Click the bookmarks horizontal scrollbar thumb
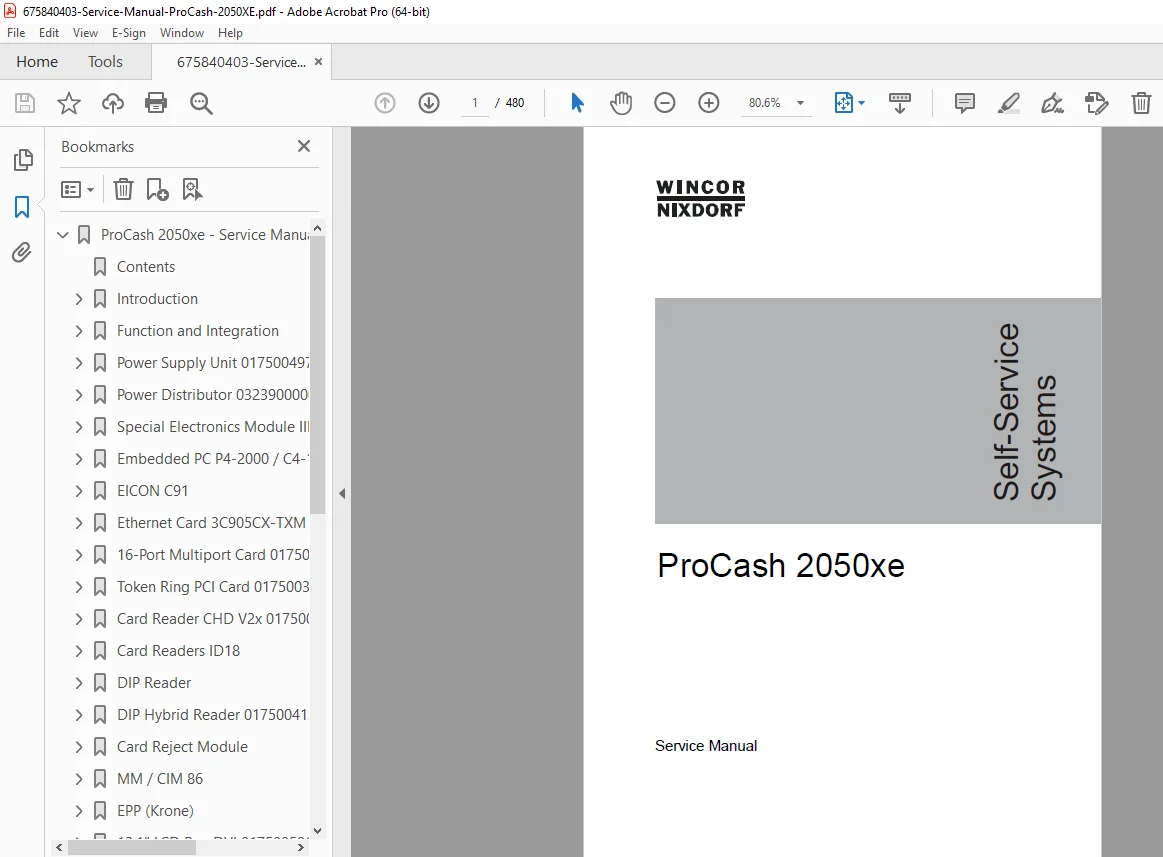The width and height of the screenshot is (1163, 857). pos(132,847)
